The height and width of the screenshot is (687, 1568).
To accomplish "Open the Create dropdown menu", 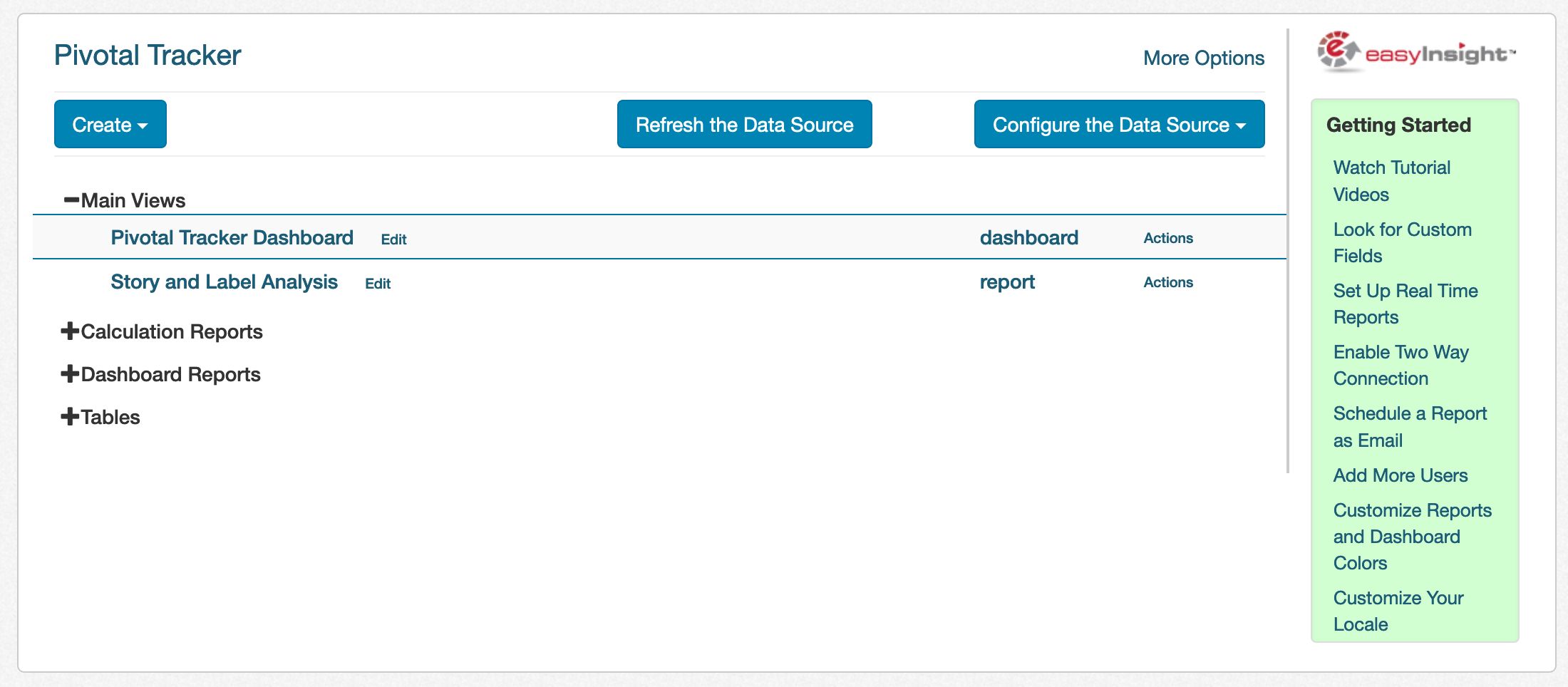I will click(110, 125).
